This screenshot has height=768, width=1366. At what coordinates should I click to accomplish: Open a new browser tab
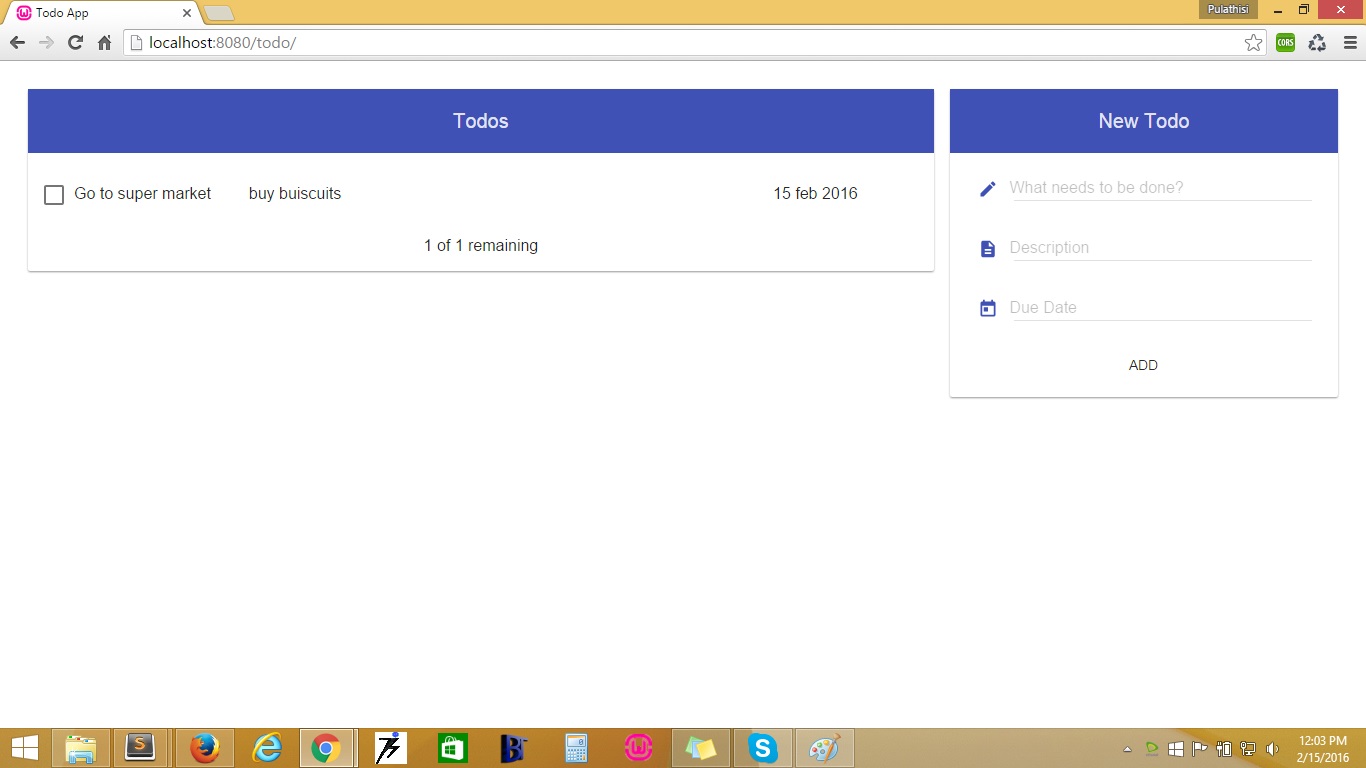219,13
